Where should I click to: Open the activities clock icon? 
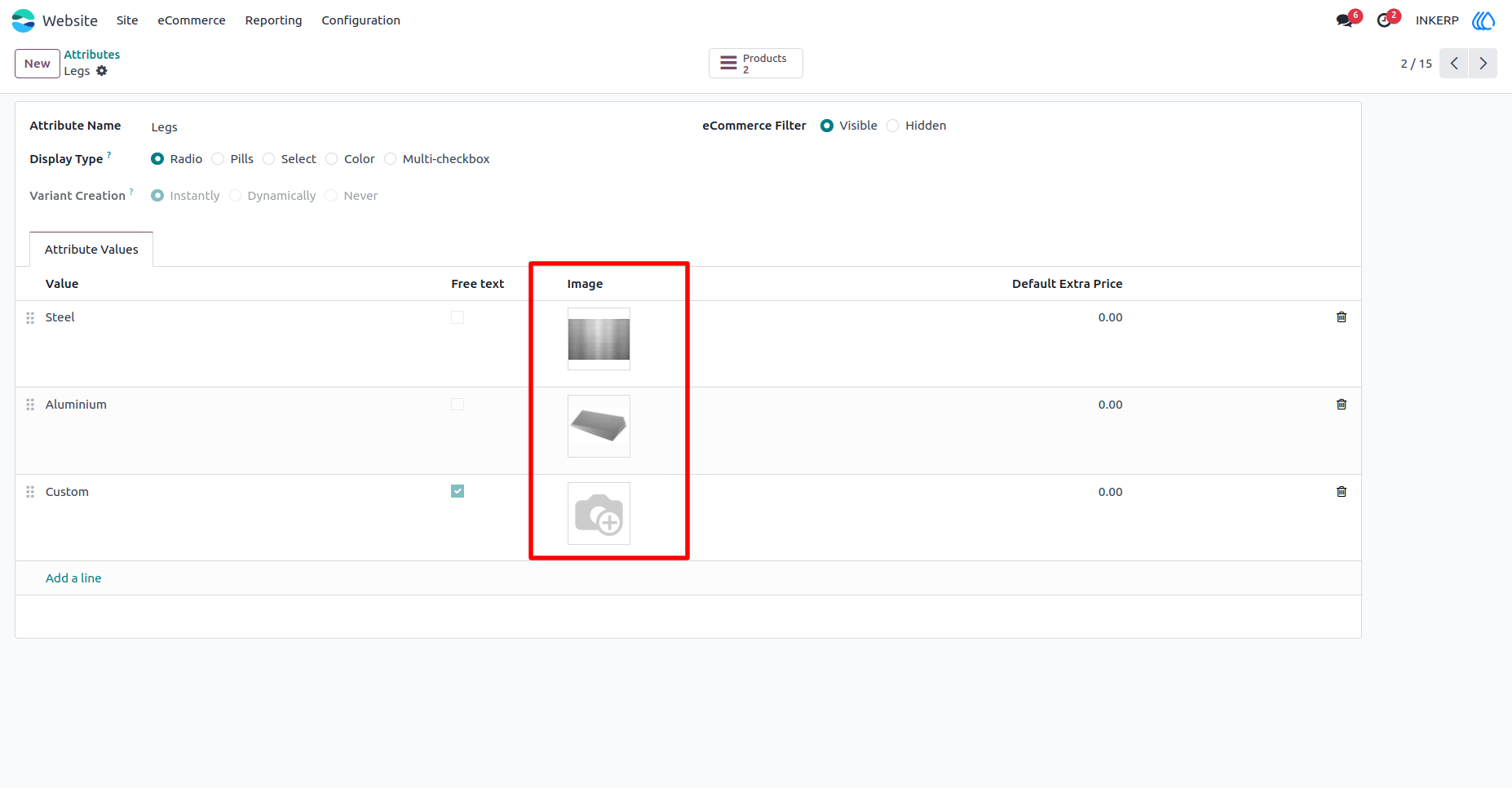pyautogui.click(x=1384, y=20)
